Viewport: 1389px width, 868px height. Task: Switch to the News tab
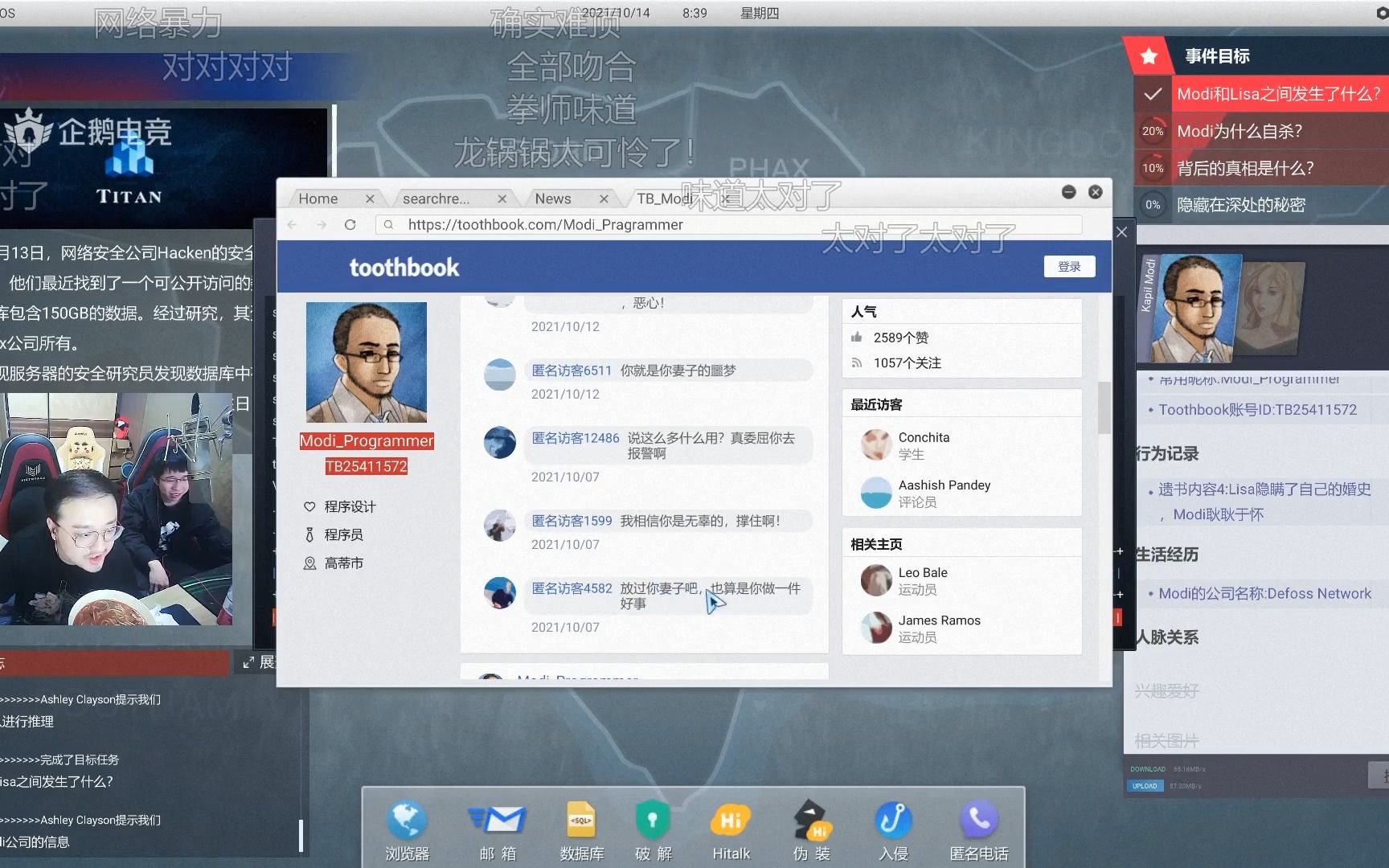point(553,199)
